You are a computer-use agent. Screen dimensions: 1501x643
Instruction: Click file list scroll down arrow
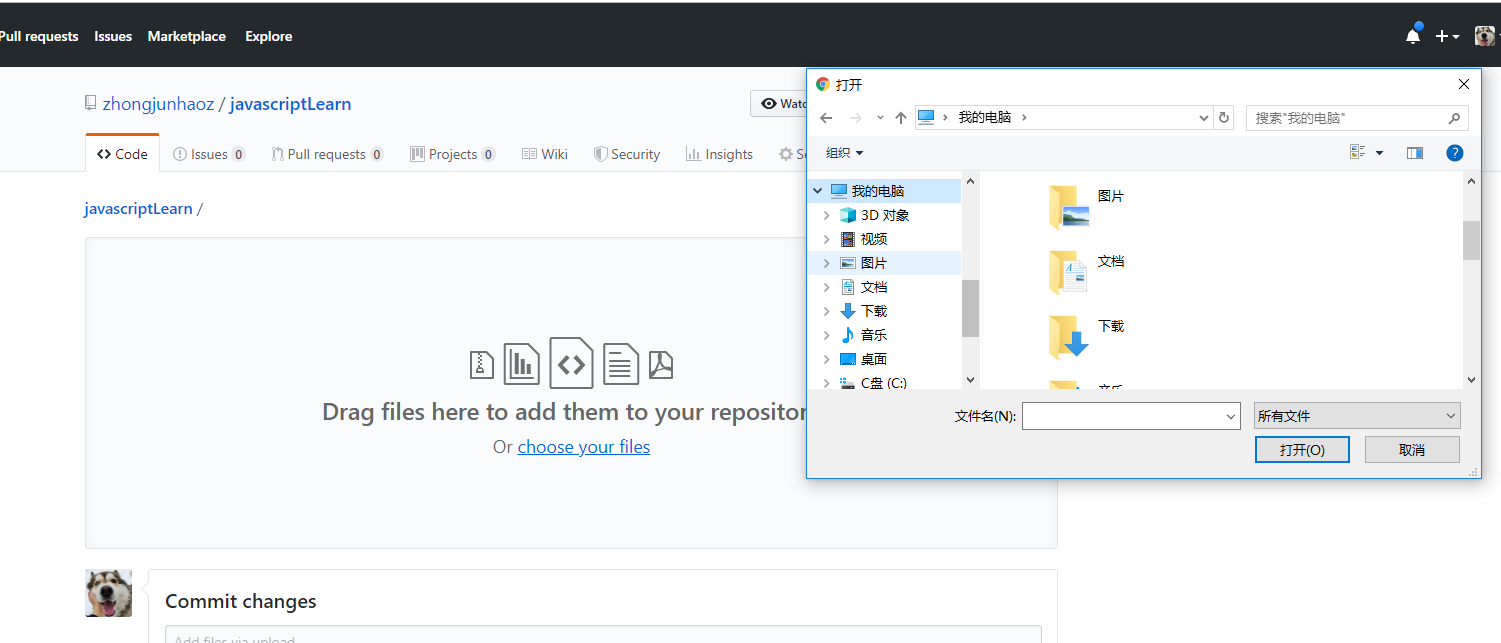(x=1471, y=379)
